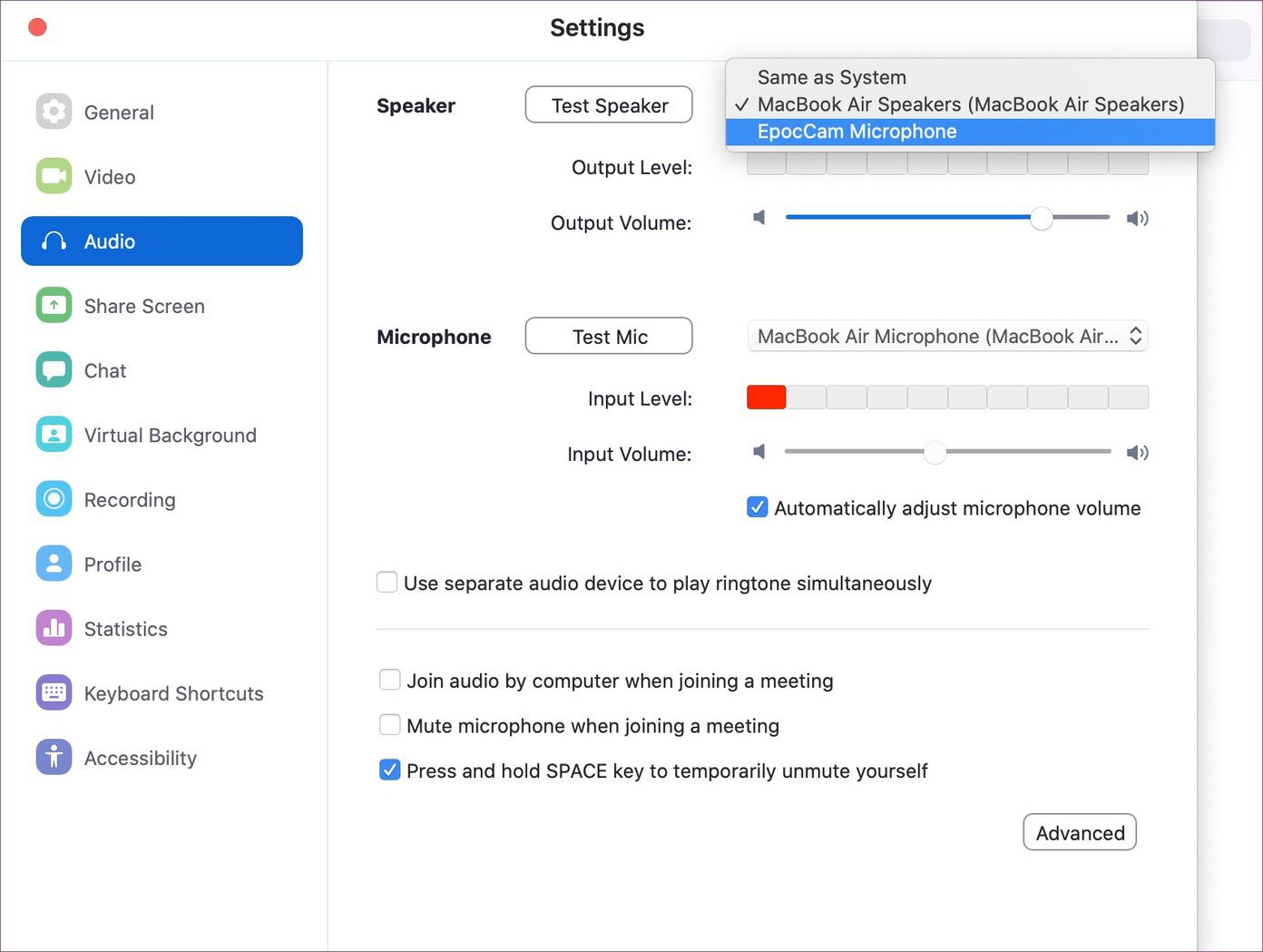Click the Output Volume slider handle
This screenshot has width=1263, height=952.
pyautogui.click(x=1042, y=218)
